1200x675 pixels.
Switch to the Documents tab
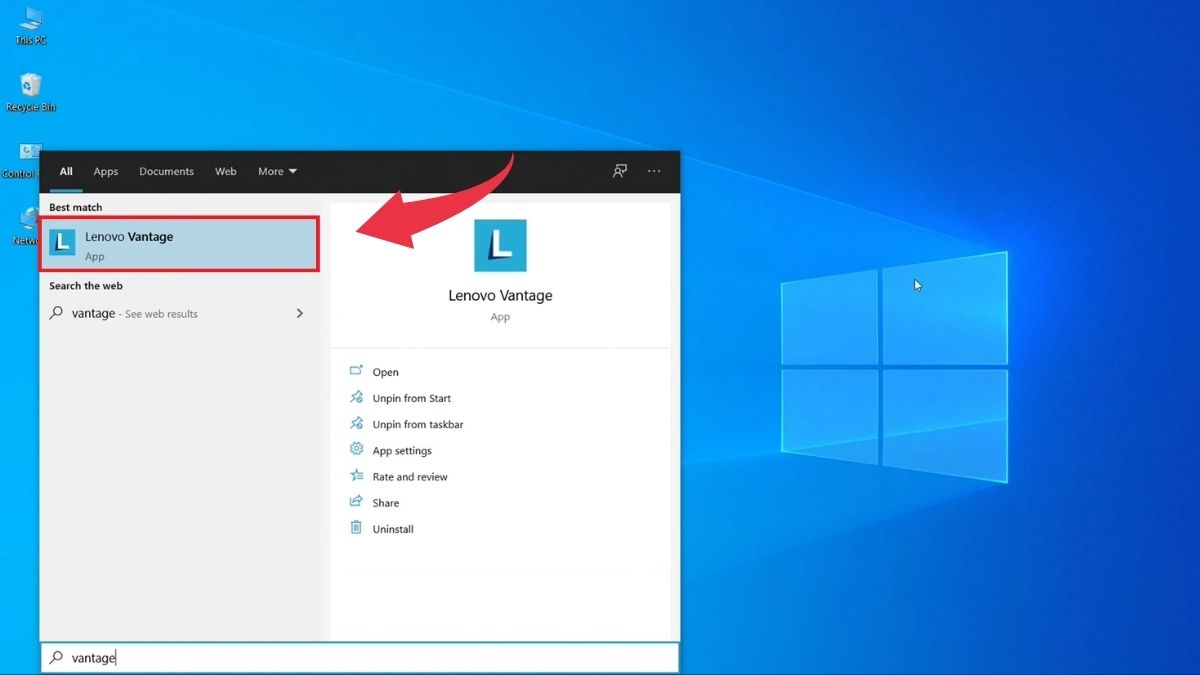[x=166, y=171]
